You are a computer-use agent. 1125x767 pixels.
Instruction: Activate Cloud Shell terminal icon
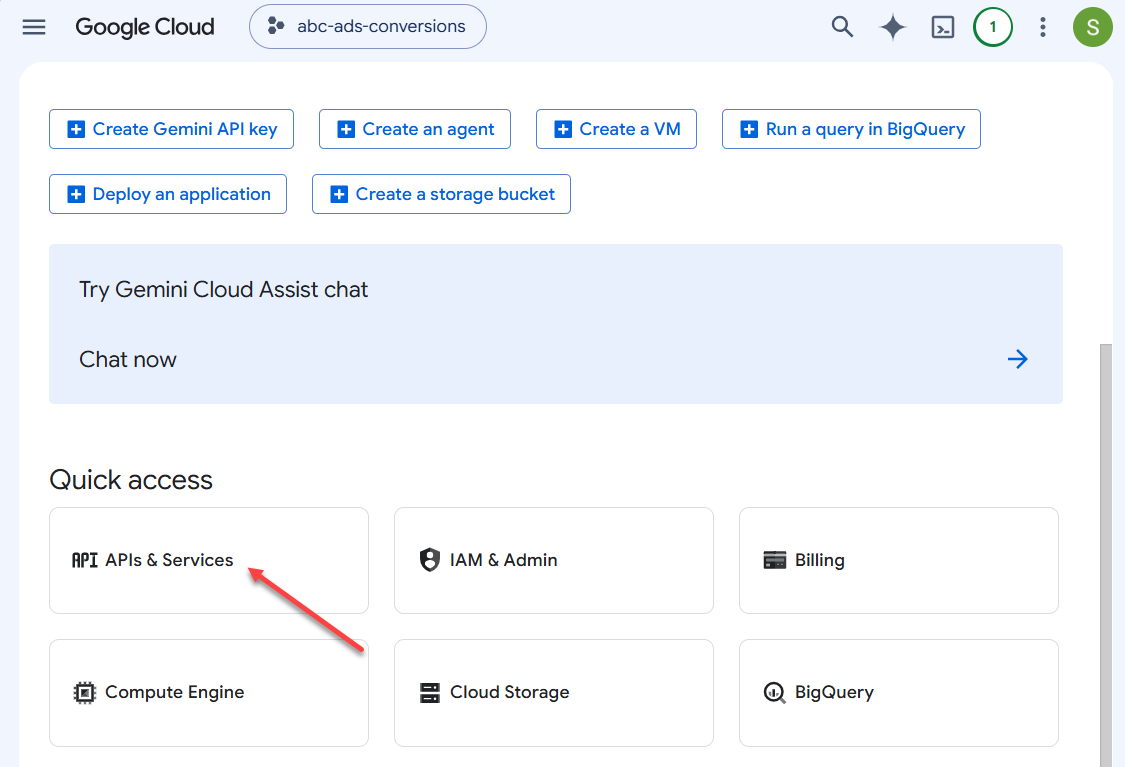[x=942, y=27]
